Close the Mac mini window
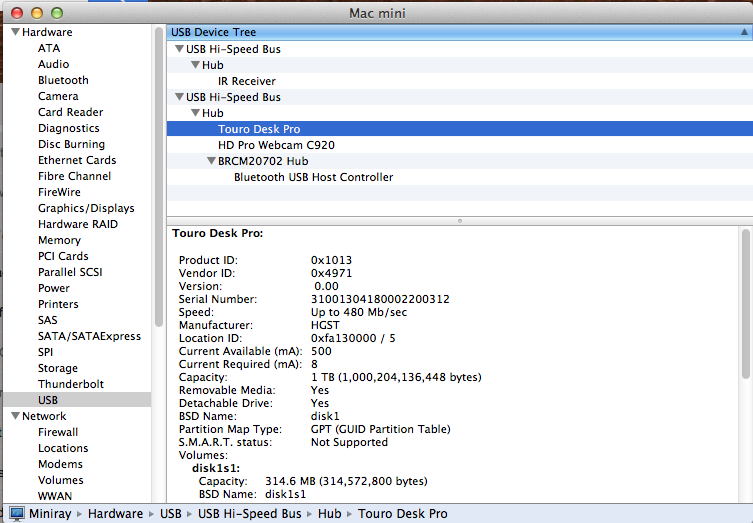Screen dimensions: 753x523 pos(17,13)
